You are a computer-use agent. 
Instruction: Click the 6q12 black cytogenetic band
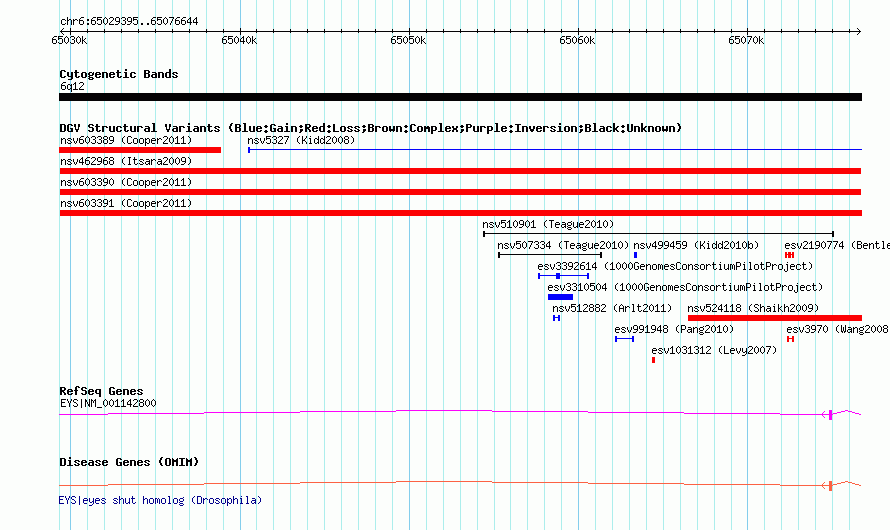click(x=460, y=97)
